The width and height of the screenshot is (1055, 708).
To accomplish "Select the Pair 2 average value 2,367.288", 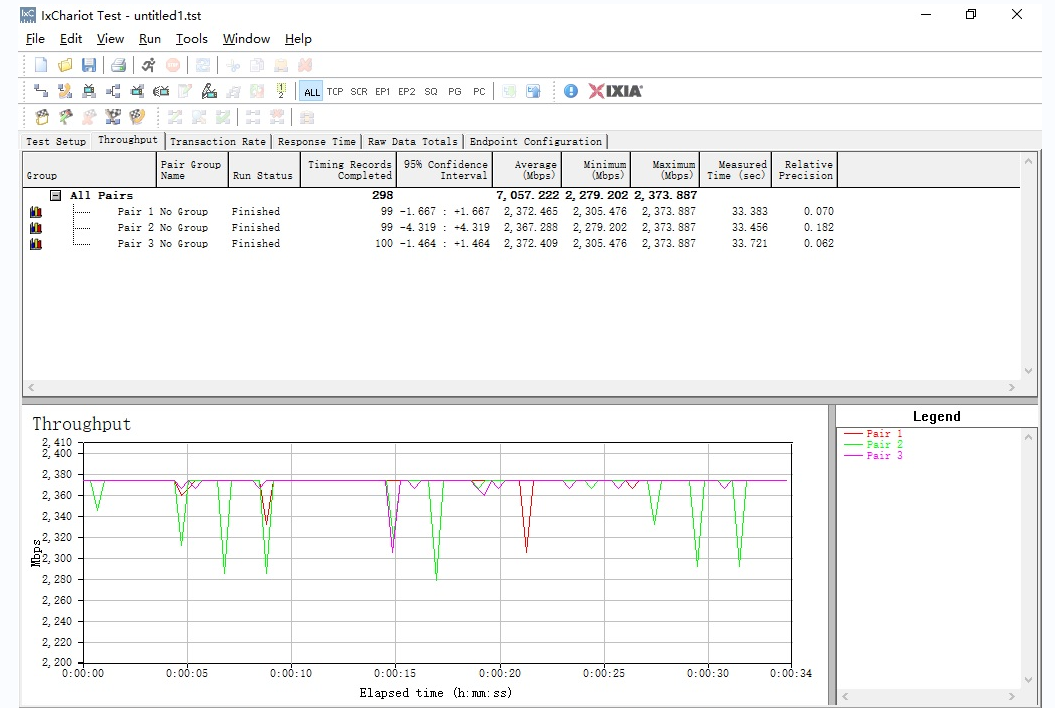I will [x=531, y=227].
